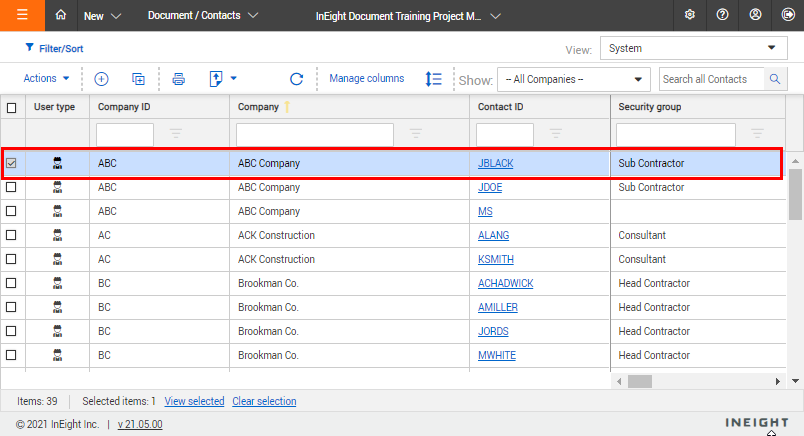Click the horizontal scrollbar right arrow
Image resolution: width=804 pixels, height=436 pixels.
(777, 381)
